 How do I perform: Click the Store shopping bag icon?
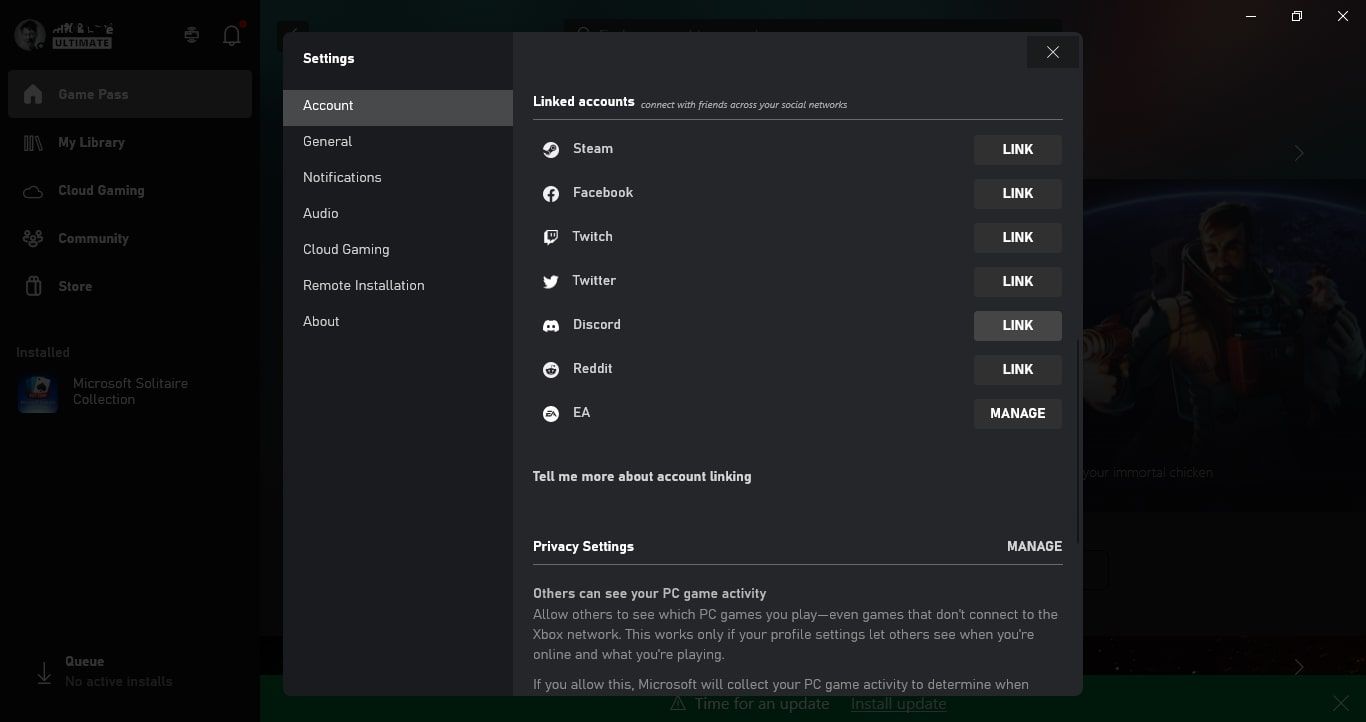(x=33, y=286)
